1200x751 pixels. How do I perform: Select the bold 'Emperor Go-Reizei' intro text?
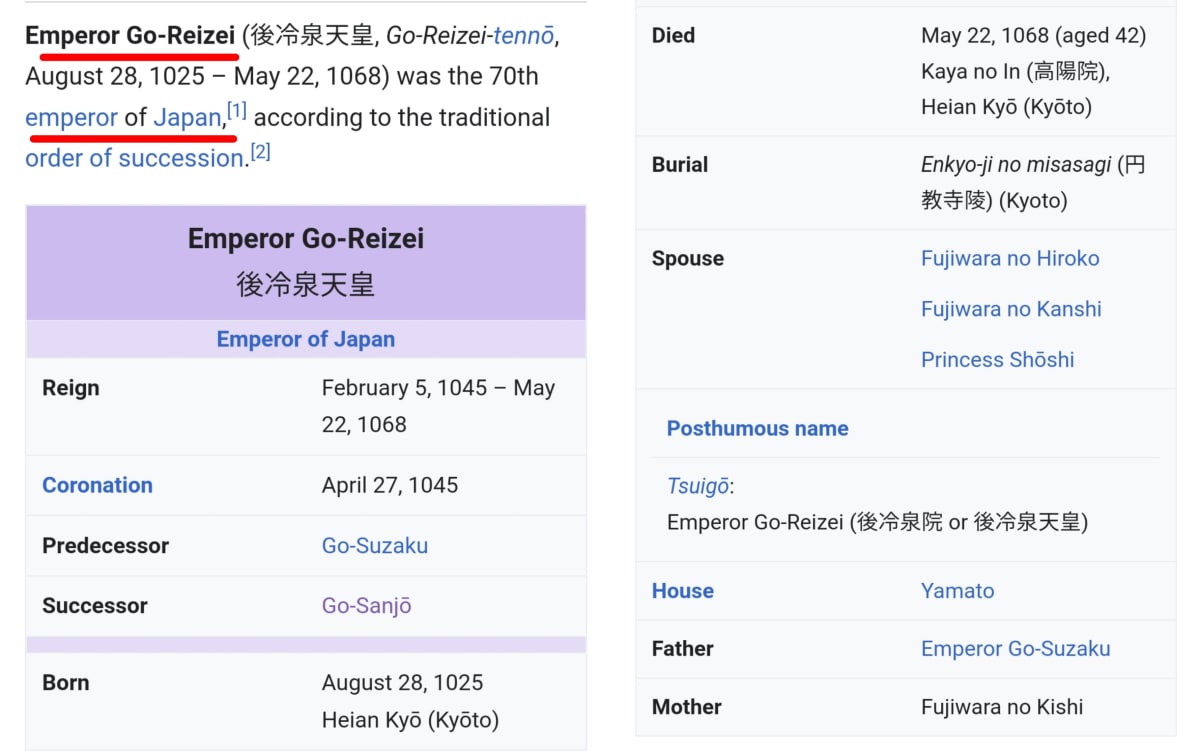coord(130,35)
